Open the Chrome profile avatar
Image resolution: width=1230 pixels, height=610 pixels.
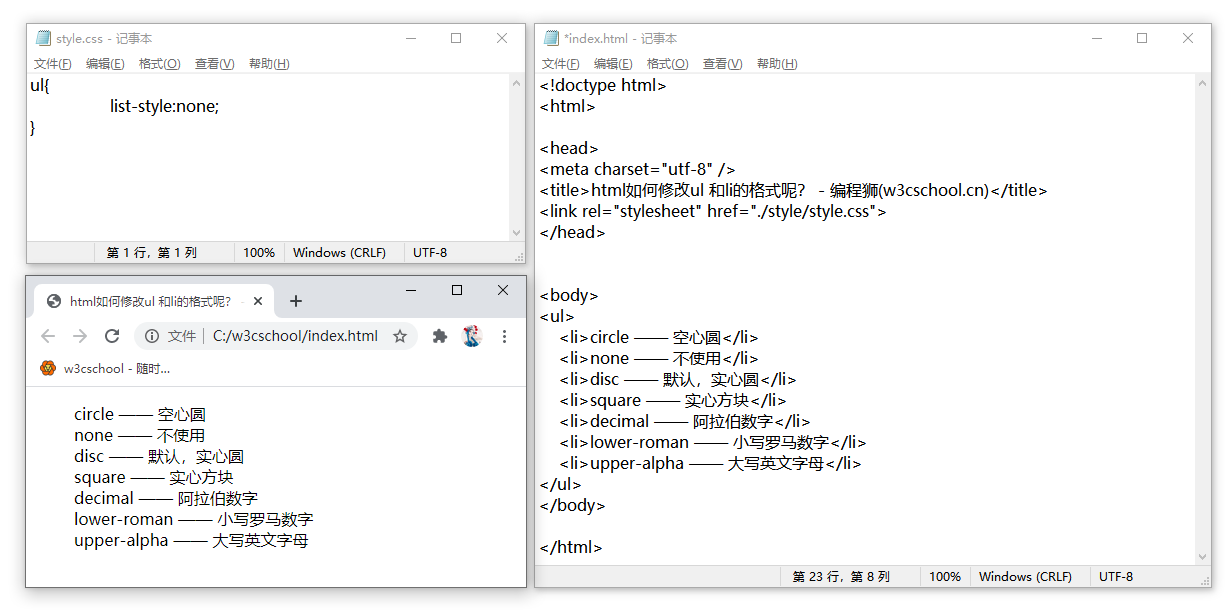point(472,336)
